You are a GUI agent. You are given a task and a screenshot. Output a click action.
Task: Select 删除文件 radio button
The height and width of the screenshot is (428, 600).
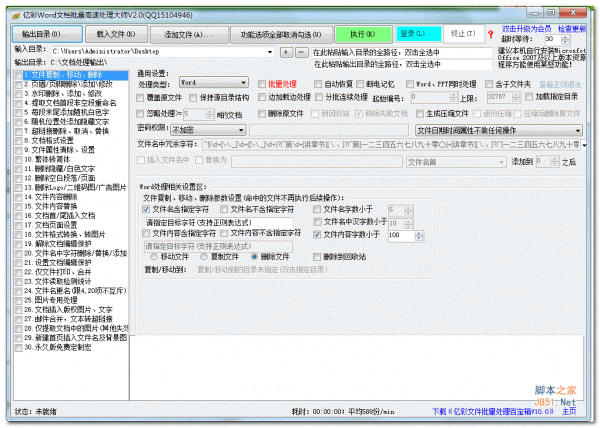coord(254,257)
